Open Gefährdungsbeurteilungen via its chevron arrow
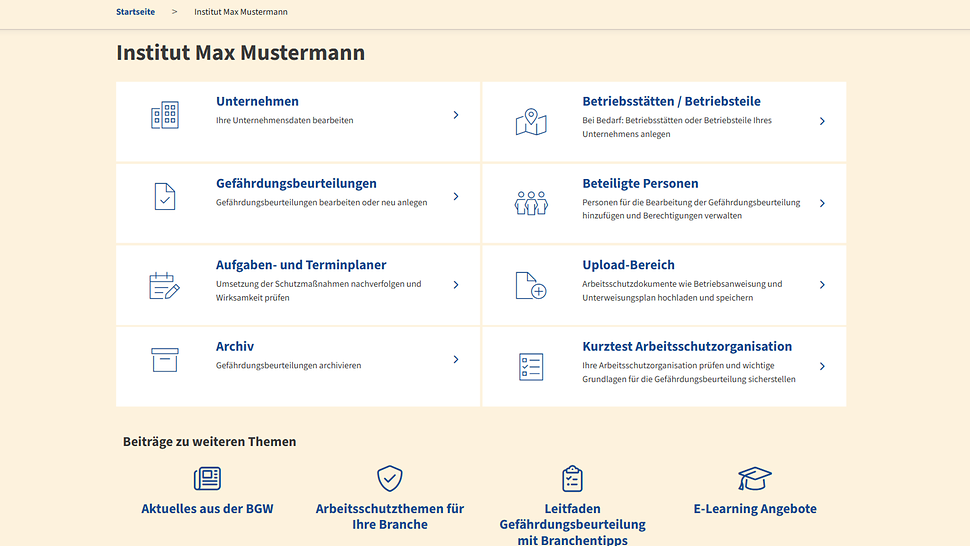This screenshot has height=546, width=970. (x=456, y=197)
